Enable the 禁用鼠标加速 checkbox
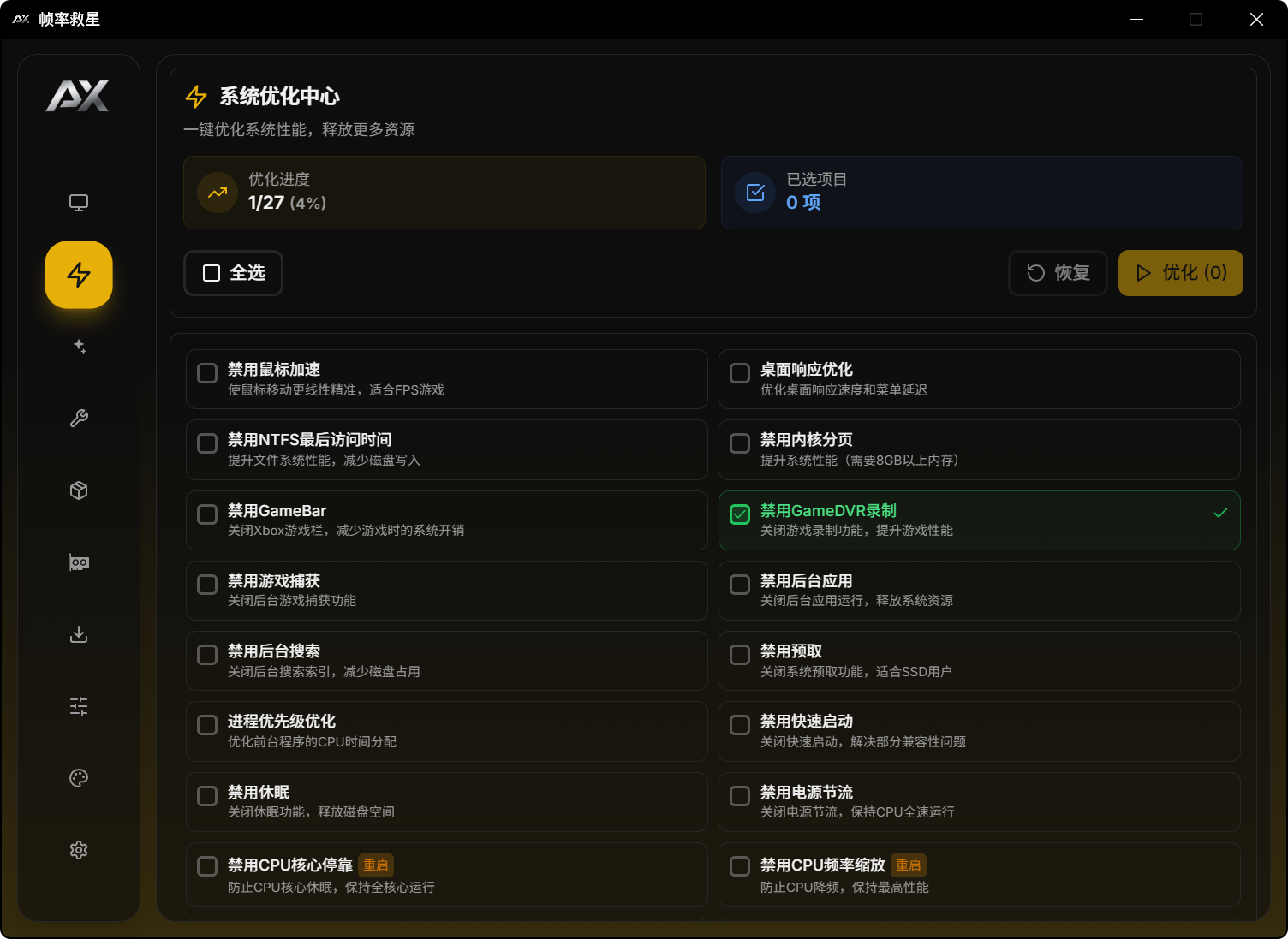Viewport: 1288px width, 939px height. pyautogui.click(x=207, y=373)
